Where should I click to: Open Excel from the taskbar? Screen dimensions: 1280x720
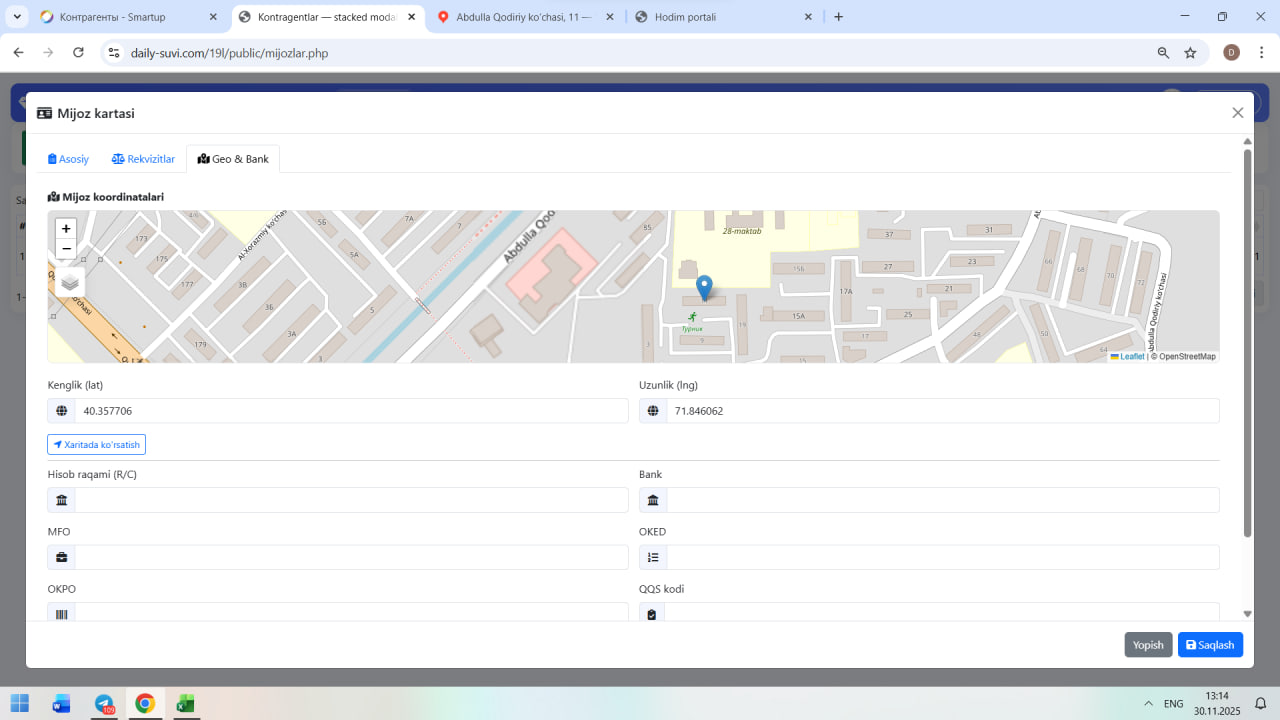click(x=185, y=704)
